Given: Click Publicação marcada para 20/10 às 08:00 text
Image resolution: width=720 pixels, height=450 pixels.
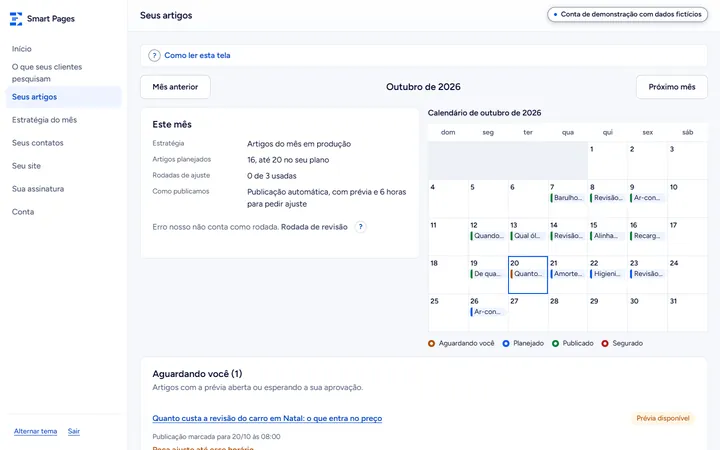Looking at the screenshot, I should tap(216, 437).
